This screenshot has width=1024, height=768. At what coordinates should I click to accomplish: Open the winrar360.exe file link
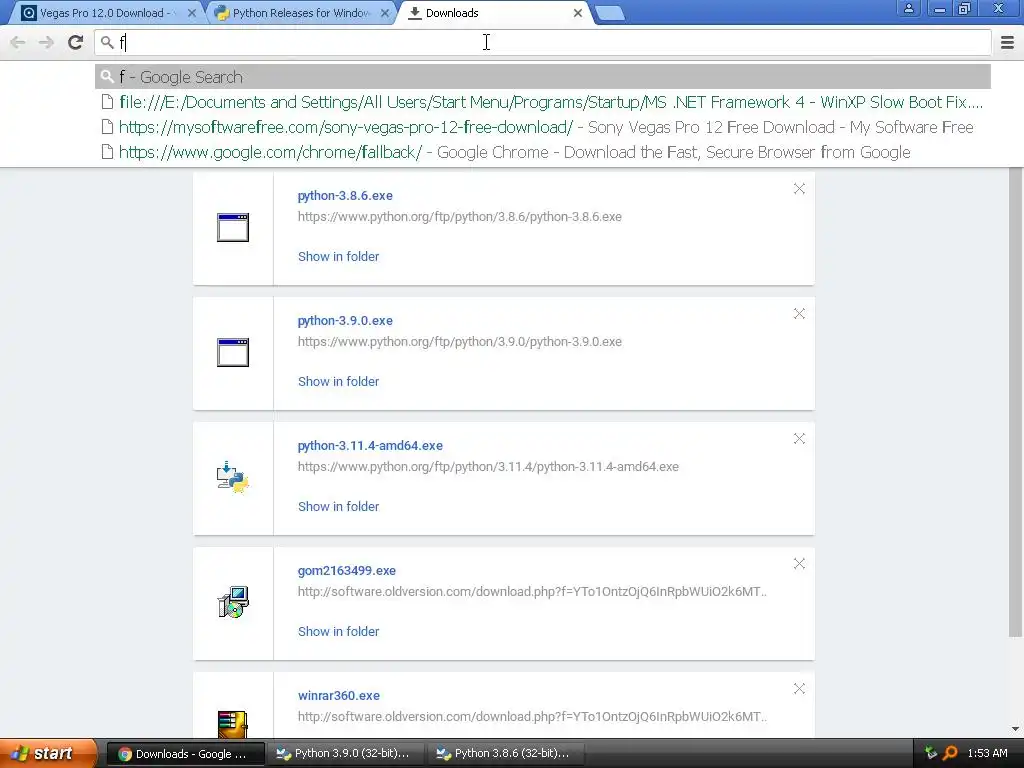click(x=339, y=696)
